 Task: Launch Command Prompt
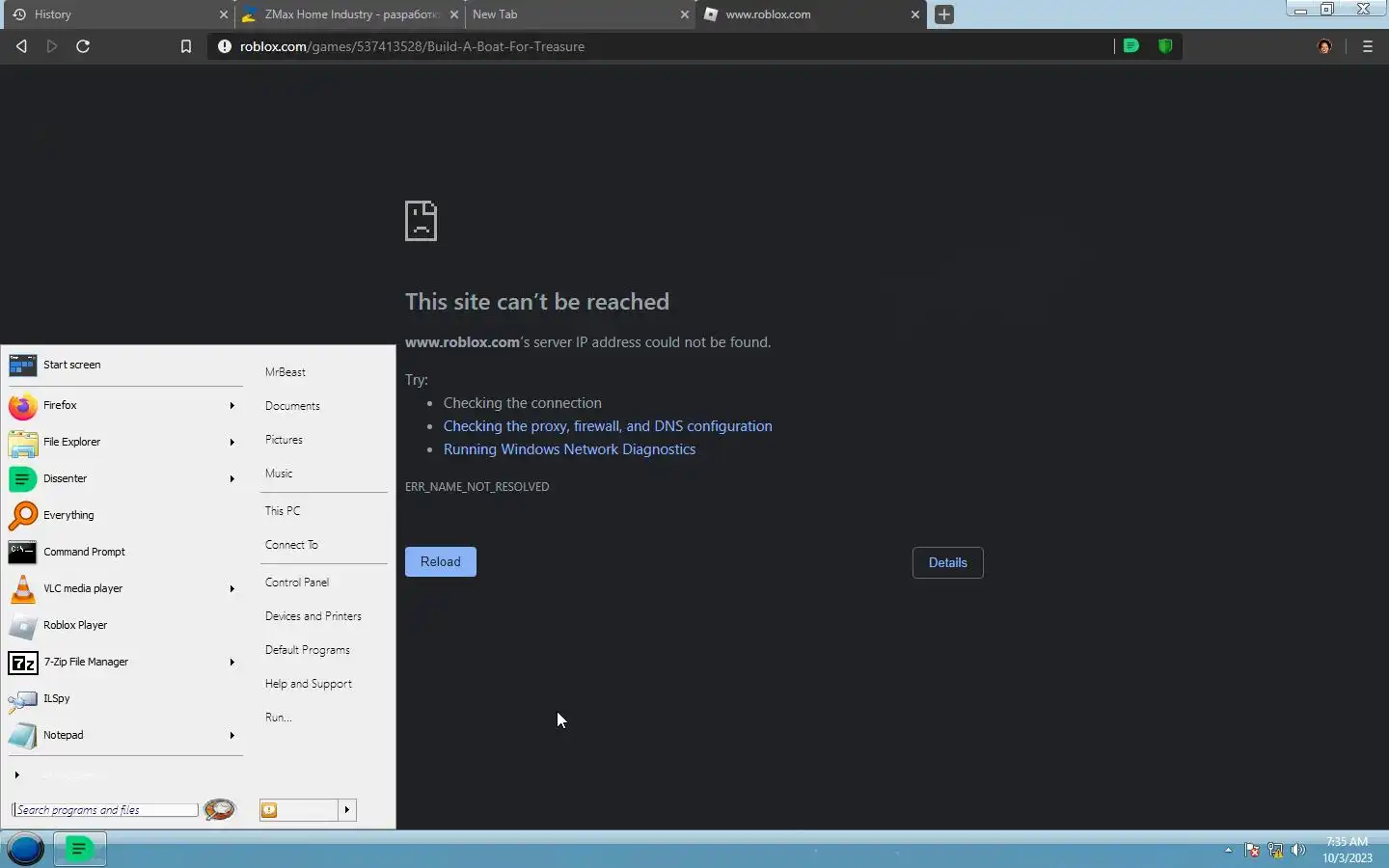click(123, 552)
